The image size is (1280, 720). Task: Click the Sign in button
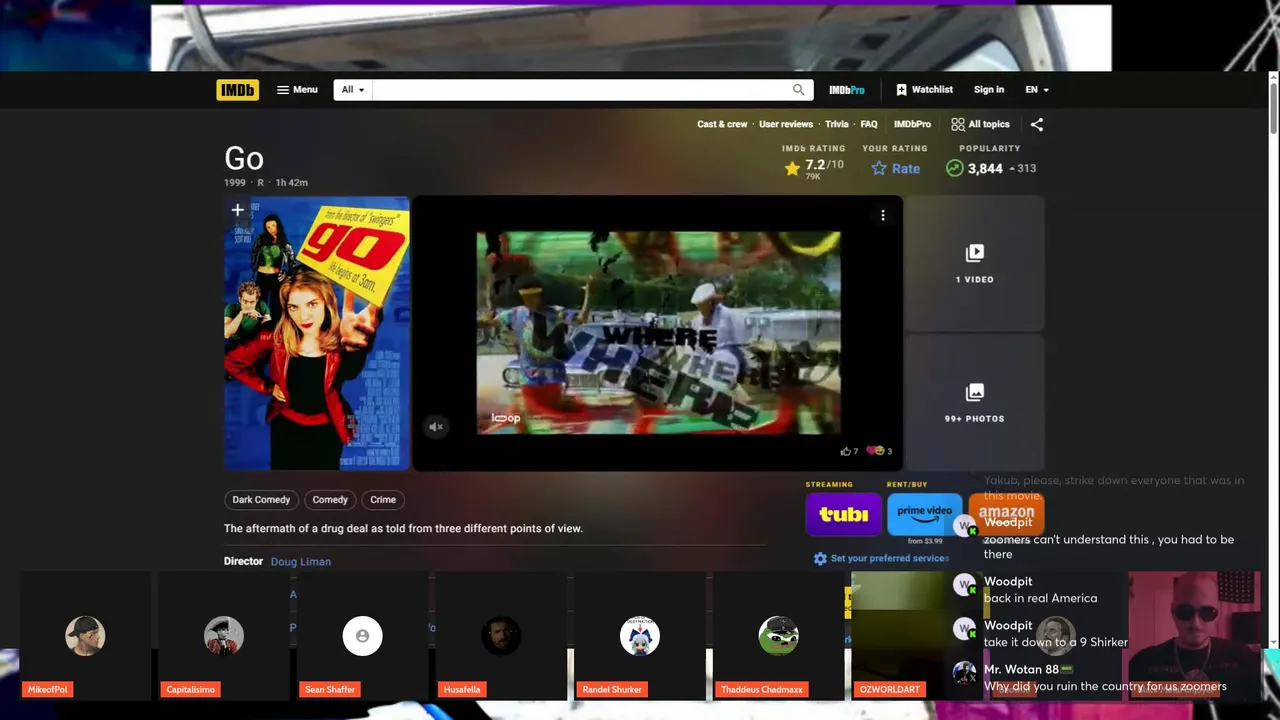(x=989, y=90)
